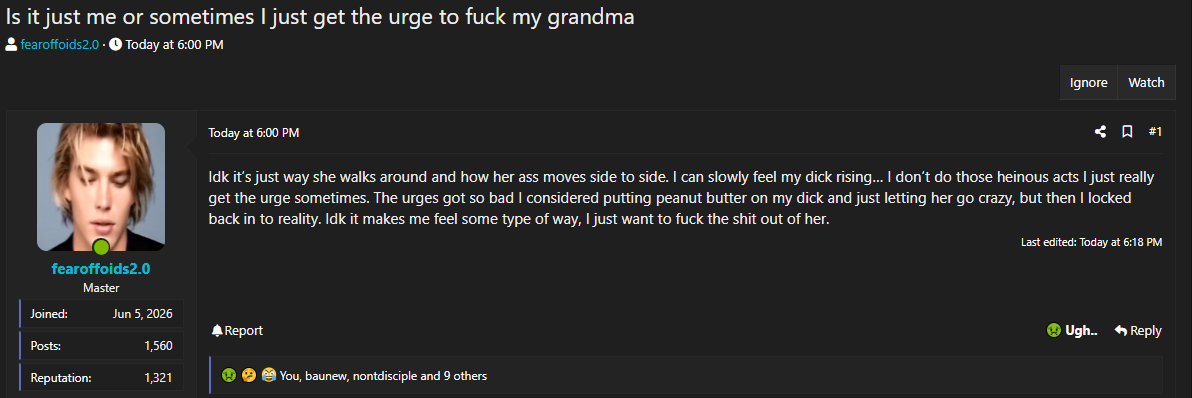Bookmark post #1 via bookmark icon
The image size is (1192, 398).
tap(1127, 132)
